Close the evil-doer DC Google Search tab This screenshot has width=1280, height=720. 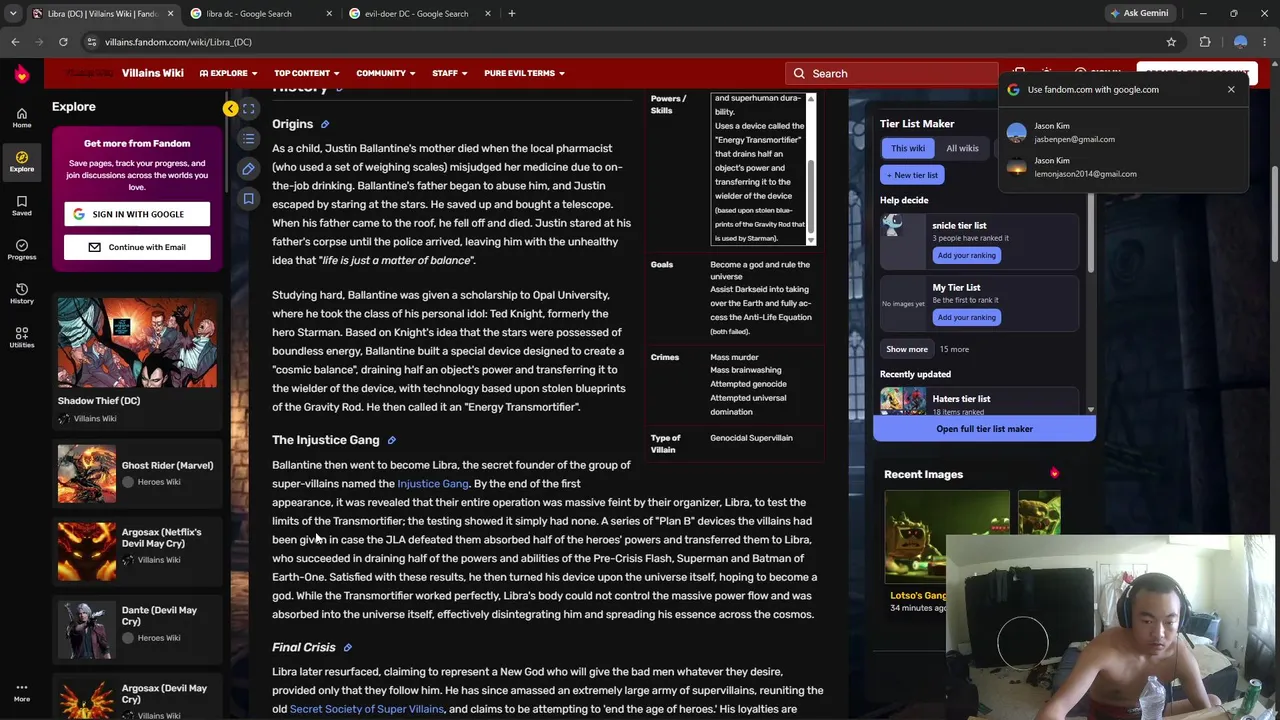tap(488, 13)
